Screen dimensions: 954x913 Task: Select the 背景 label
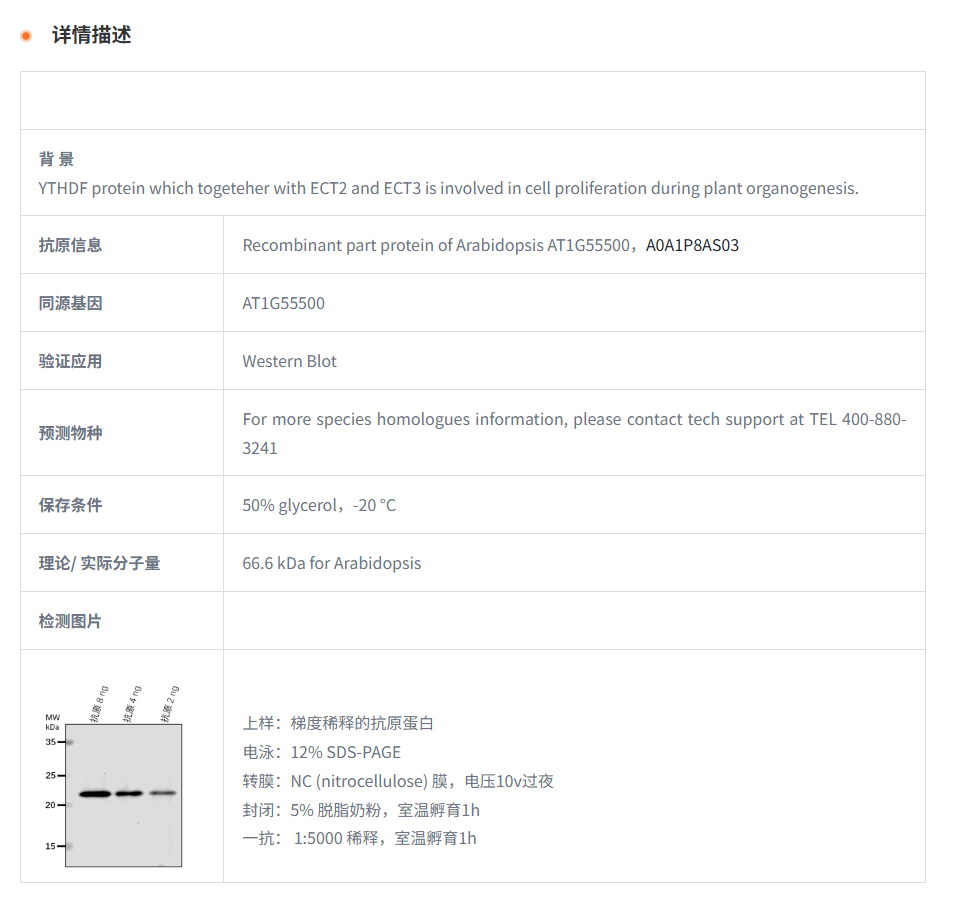tap(56, 159)
